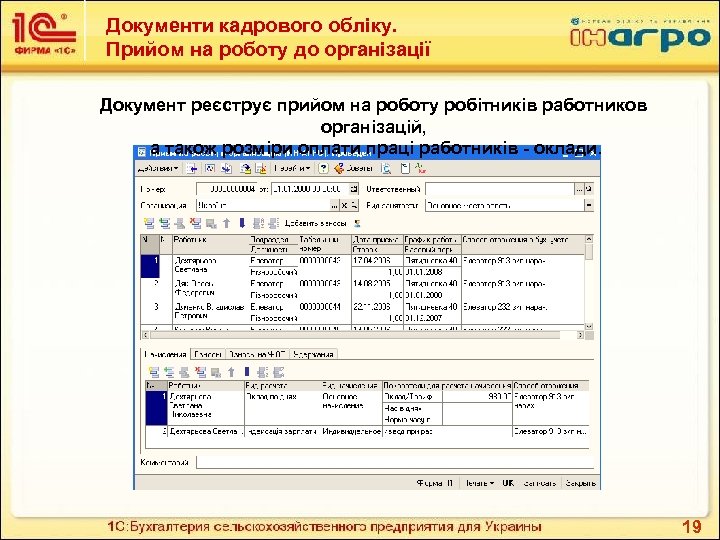Click the down arrow of the upper table scrollbar
720x540 pixels.
(x=589, y=326)
